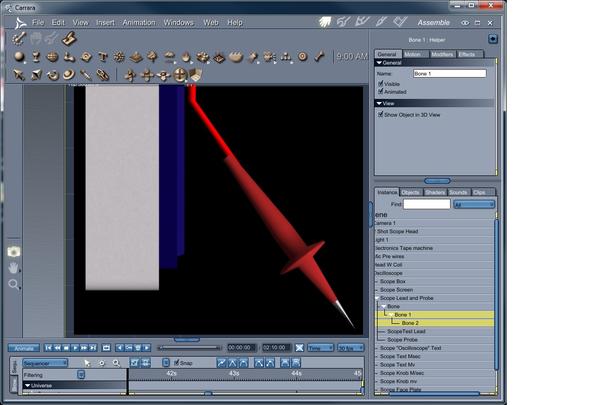
Task: Click the stop button in transport controls
Action: 66,348
